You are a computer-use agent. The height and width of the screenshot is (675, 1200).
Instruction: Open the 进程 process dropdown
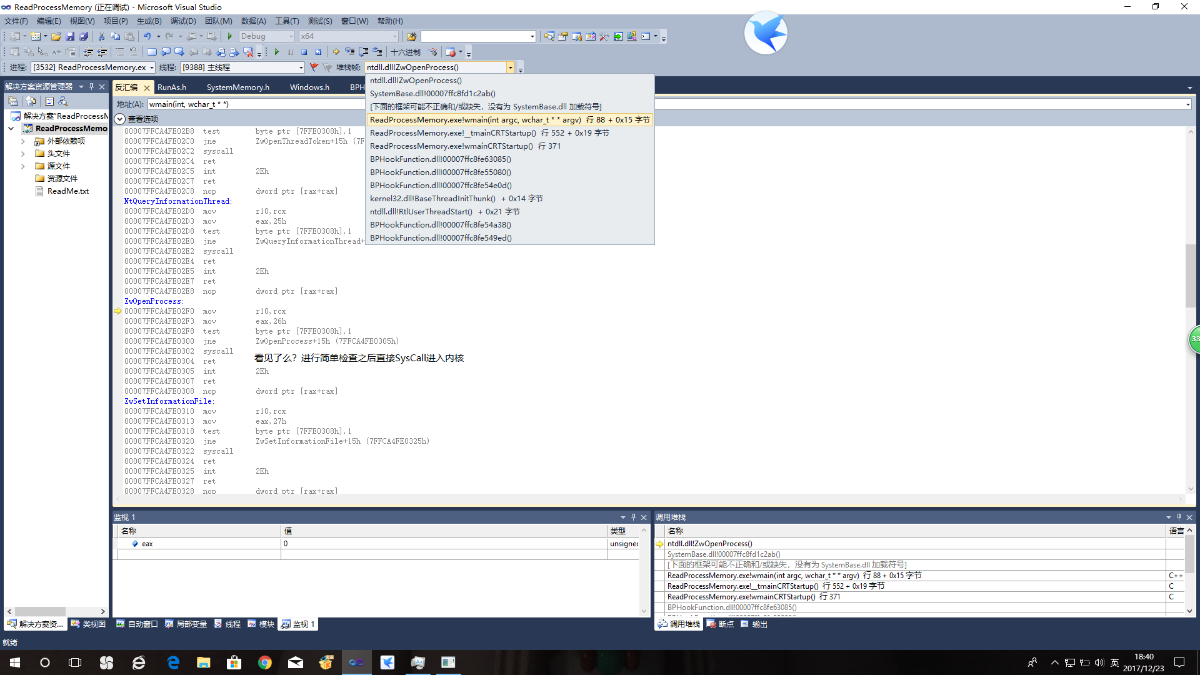pyautogui.click(x=151, y=67)
